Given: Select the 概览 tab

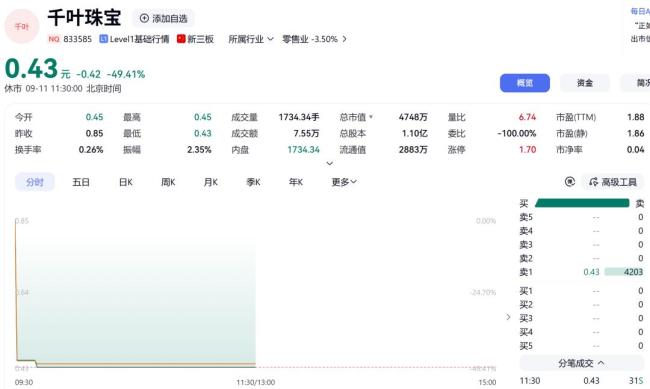Looking at the screenshot, I should pyautogui.click(x=525, y=83).
